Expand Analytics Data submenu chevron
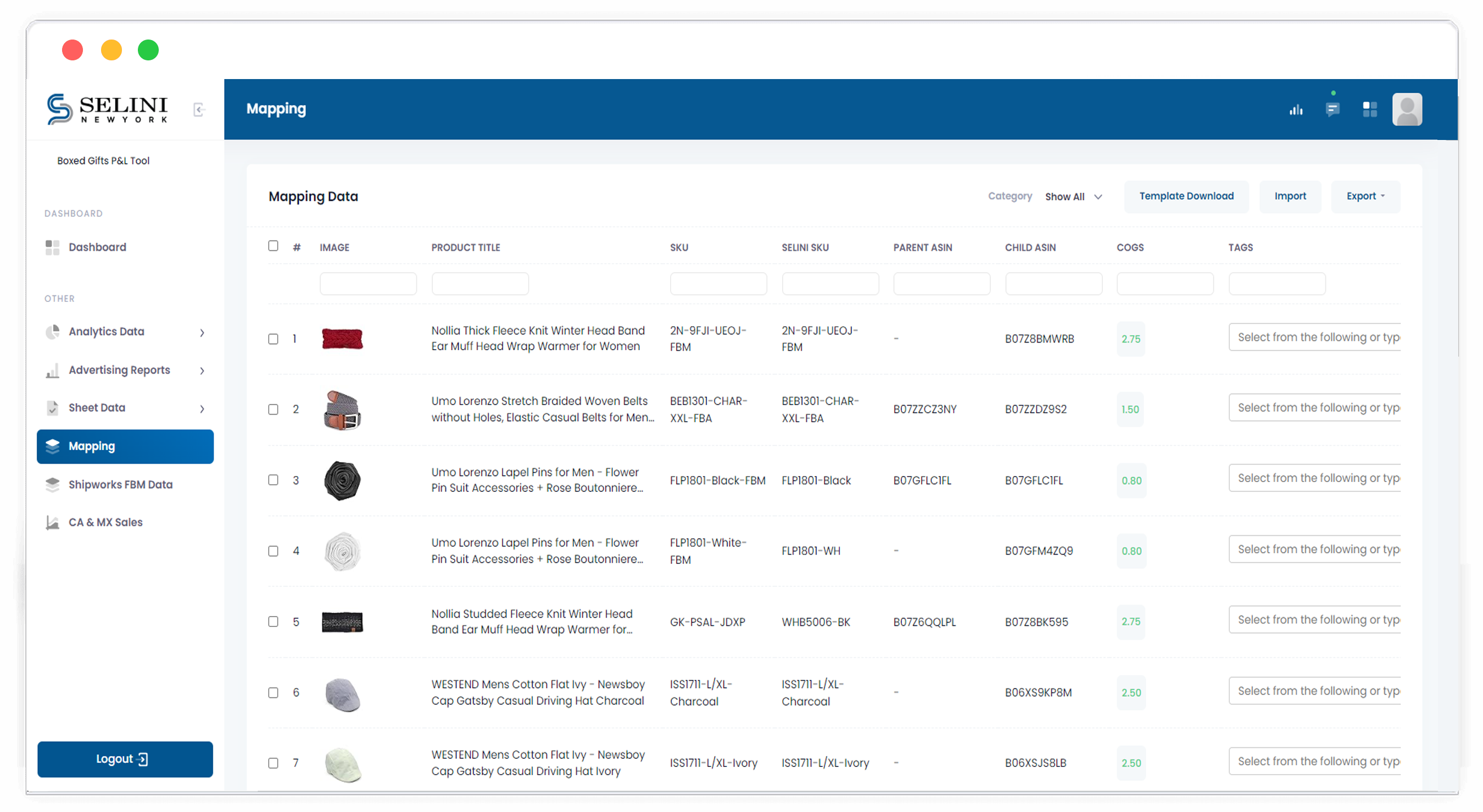 (202, 333)
